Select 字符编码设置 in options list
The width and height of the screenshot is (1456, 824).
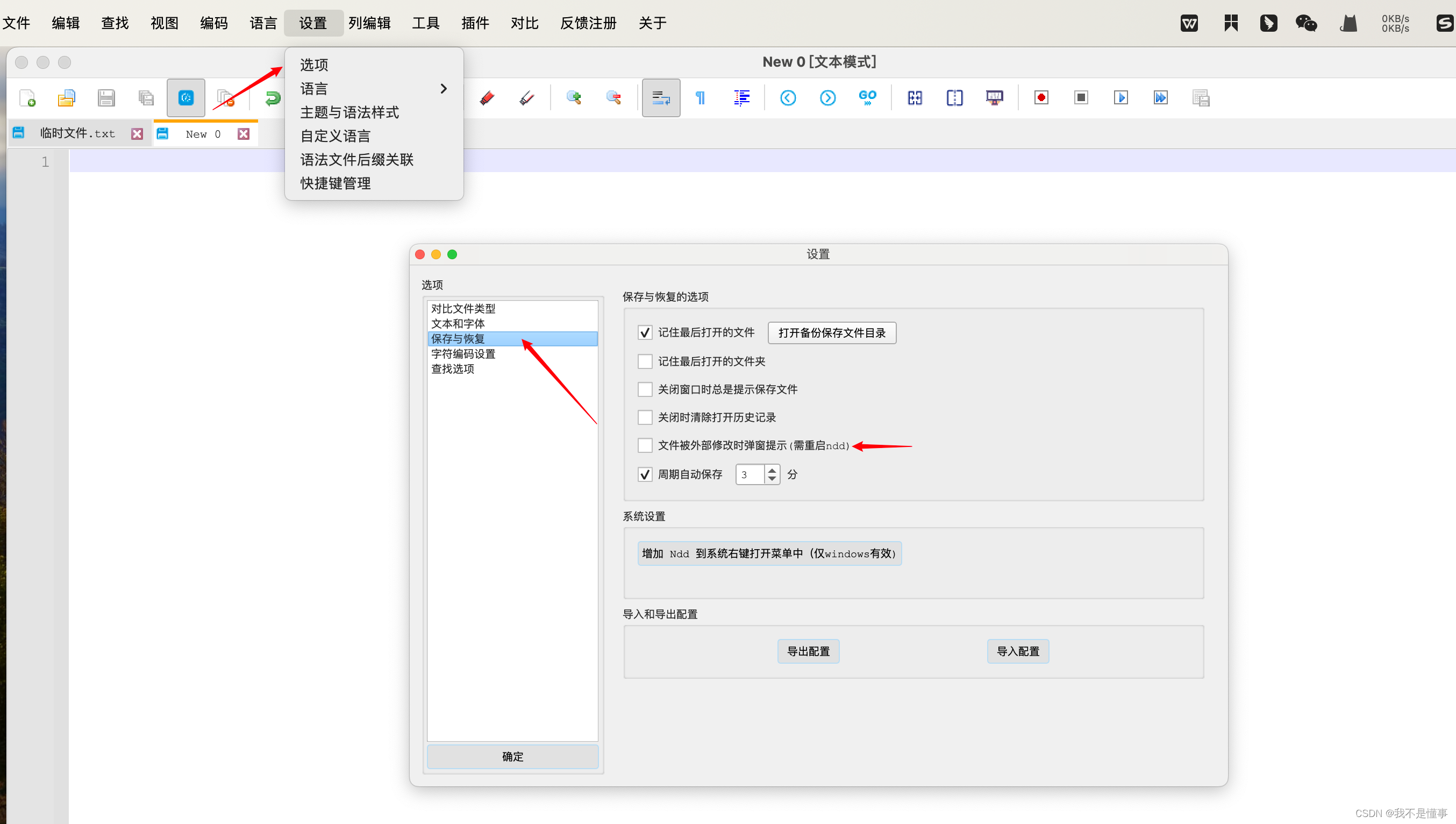463,354
